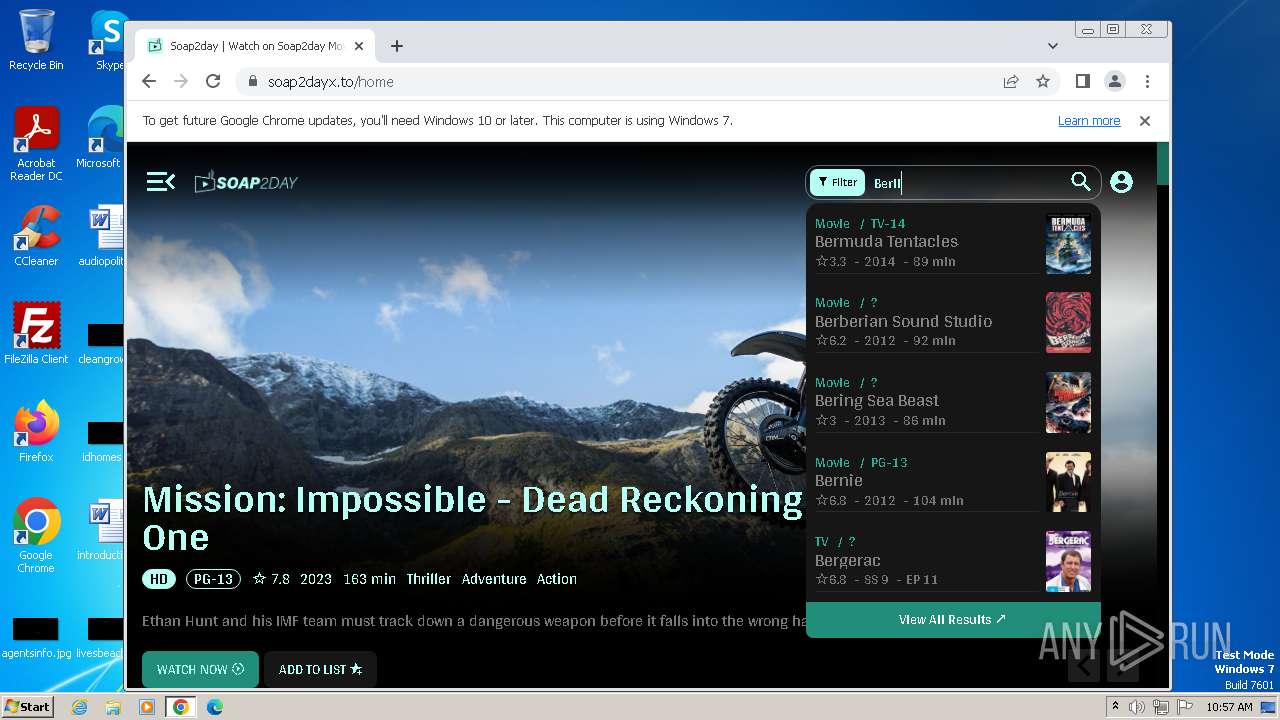The width and height of the screenshot is (1280, 720).
Task: Open Firefox desktop icon
Action: click(x=36, y=431)
